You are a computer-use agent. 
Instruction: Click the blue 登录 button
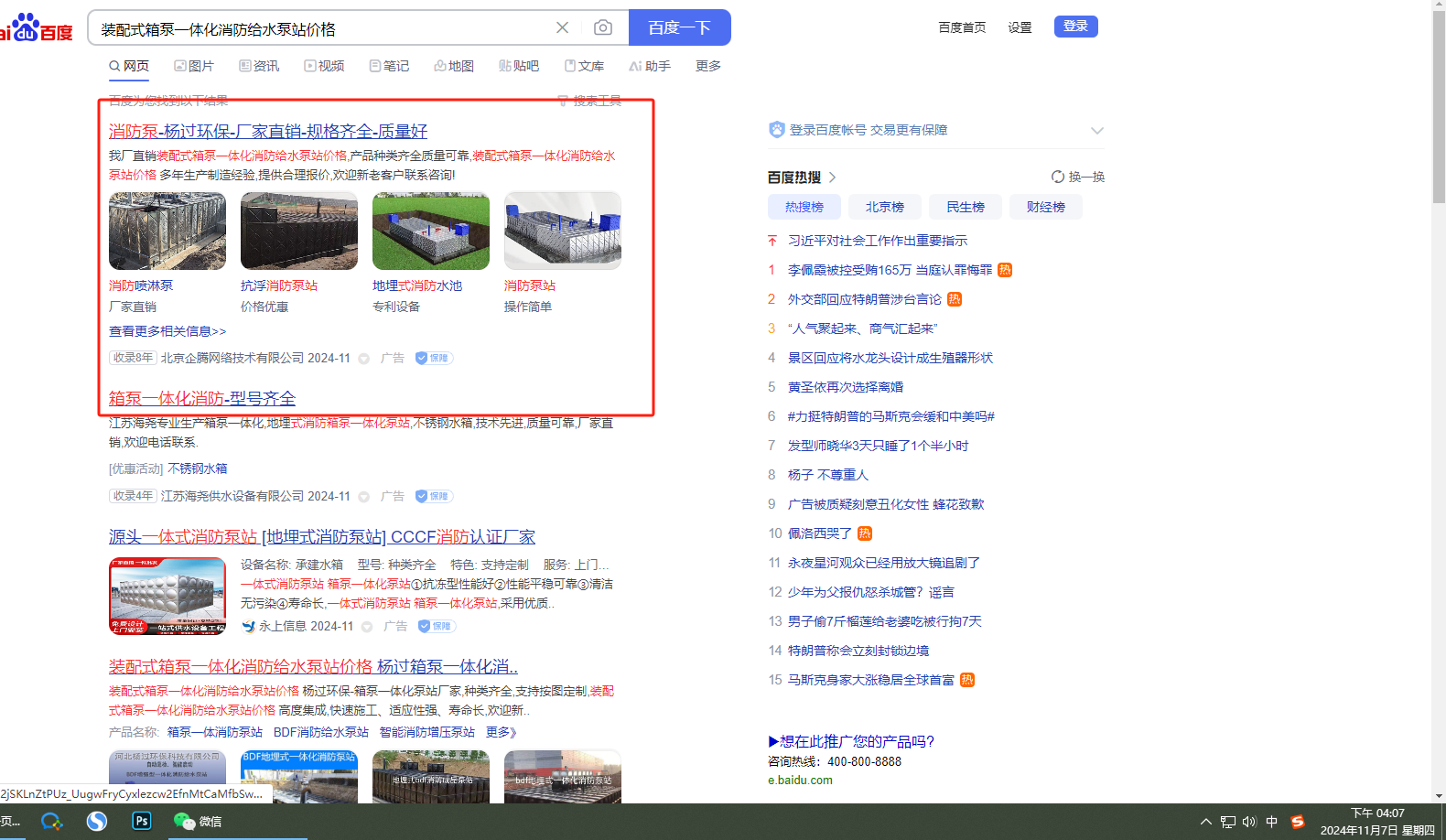1075,27
